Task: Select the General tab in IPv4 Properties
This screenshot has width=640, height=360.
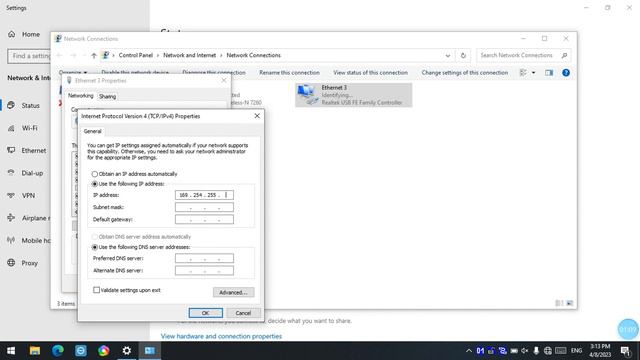Action: (93, 131)
